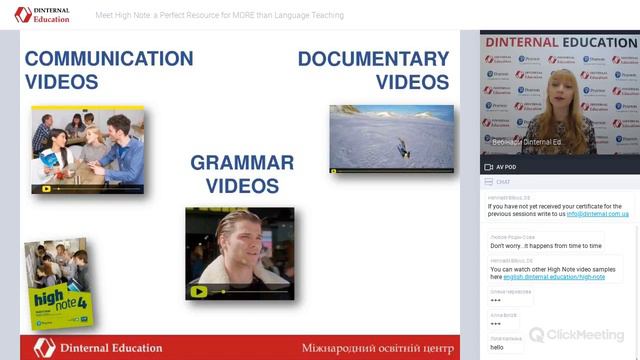This screenshot has width=640, height=360.
Task: Play the communication video with yellow play button
Action: point(46,189)
